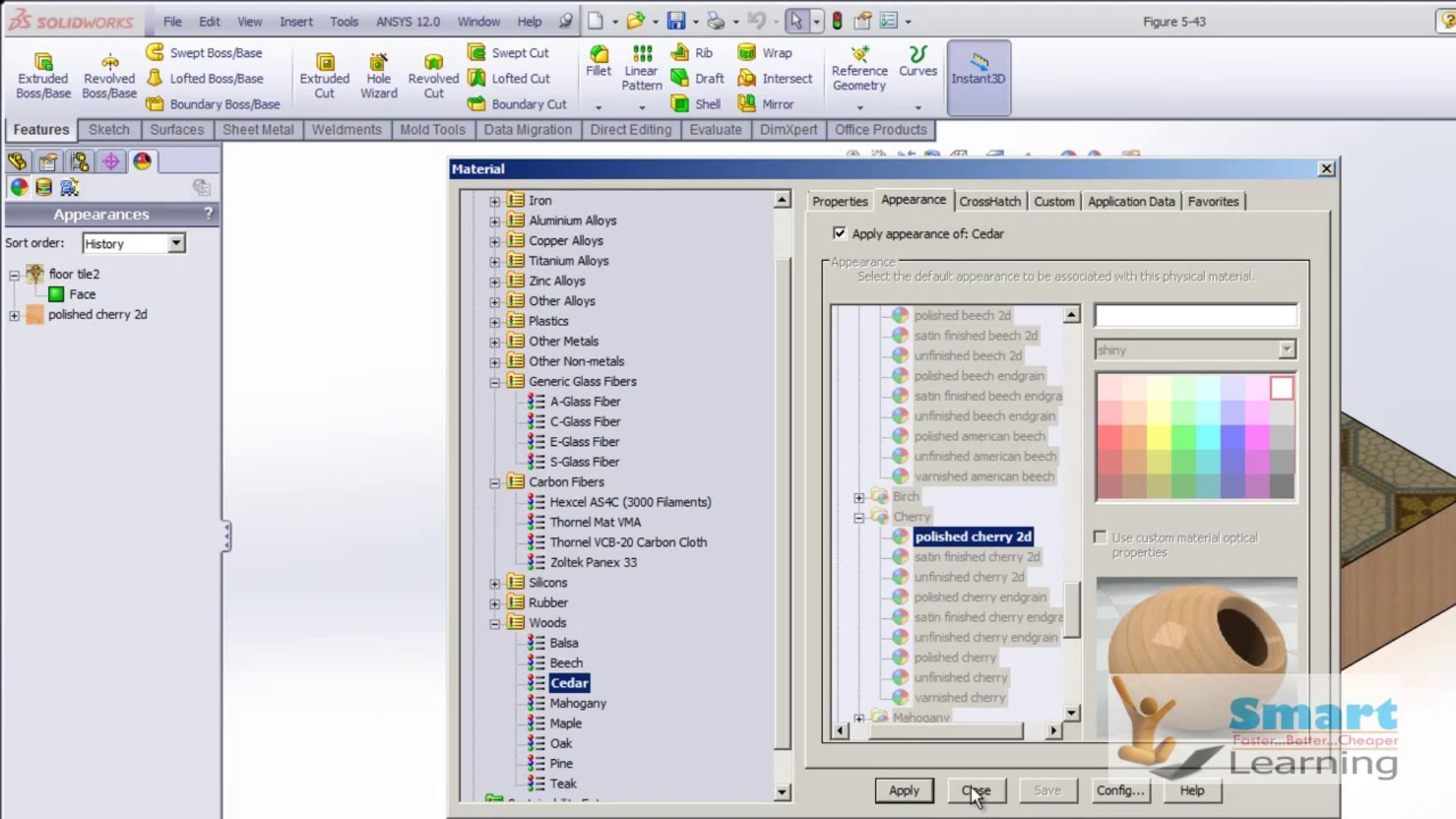Open the Linear Pattern tool
Viewport: 1456px width, 819px height.
tap(642, 54)
